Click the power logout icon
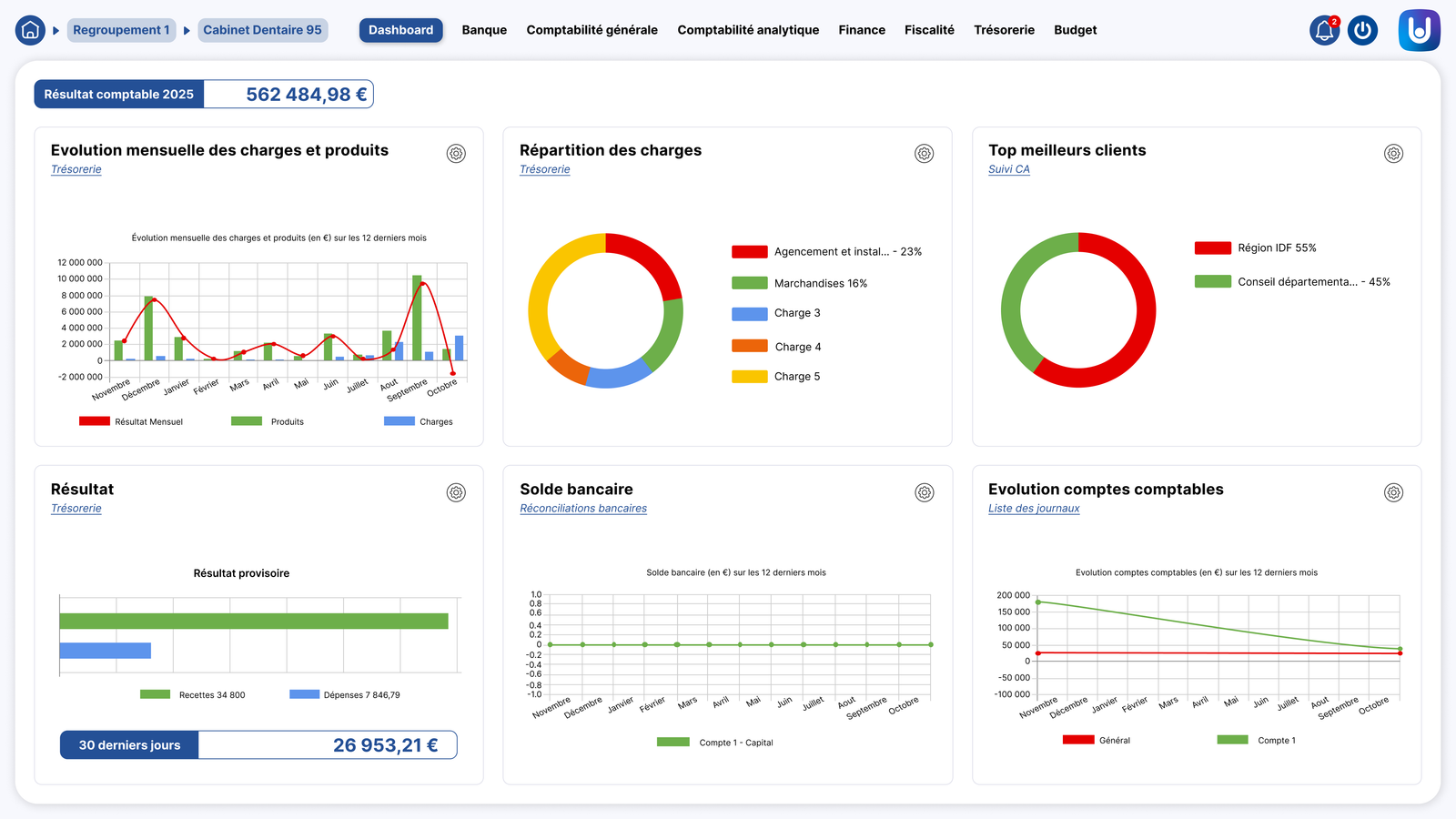This screenshot has height=819, width=1456. pyautogui.click(x=1362, y=30)
